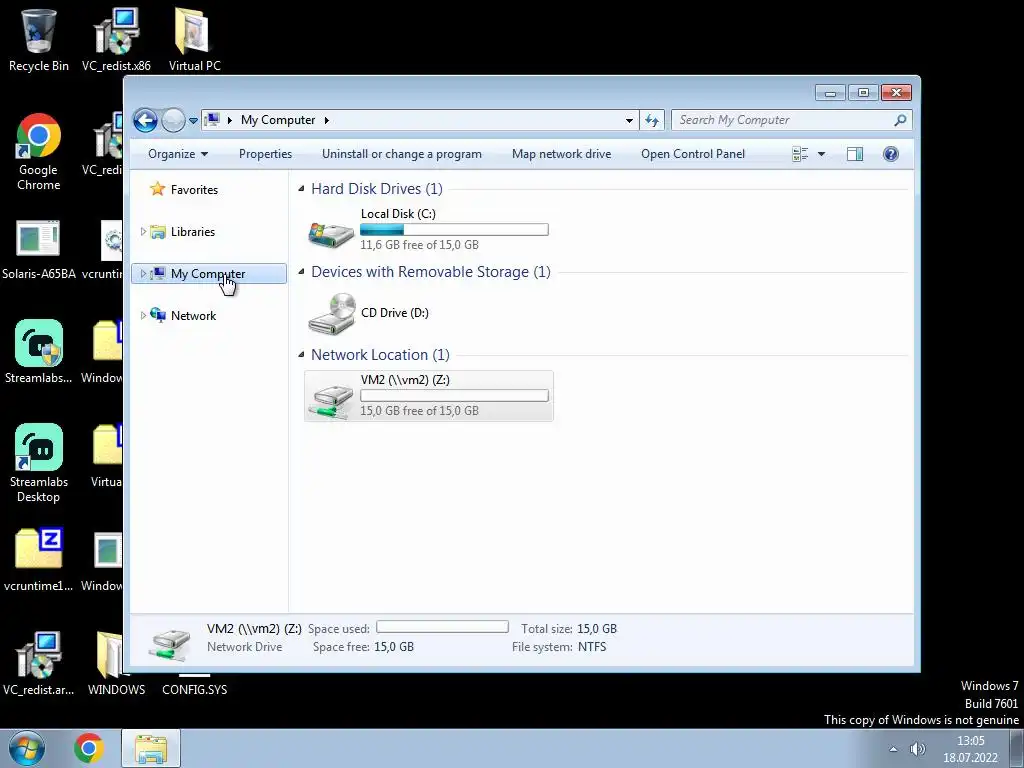The height and width of the screenshot is (768, 1024).
Task: Click 11,6 GB free of 15,0 GB text
Action: click(x=419, y=245)
